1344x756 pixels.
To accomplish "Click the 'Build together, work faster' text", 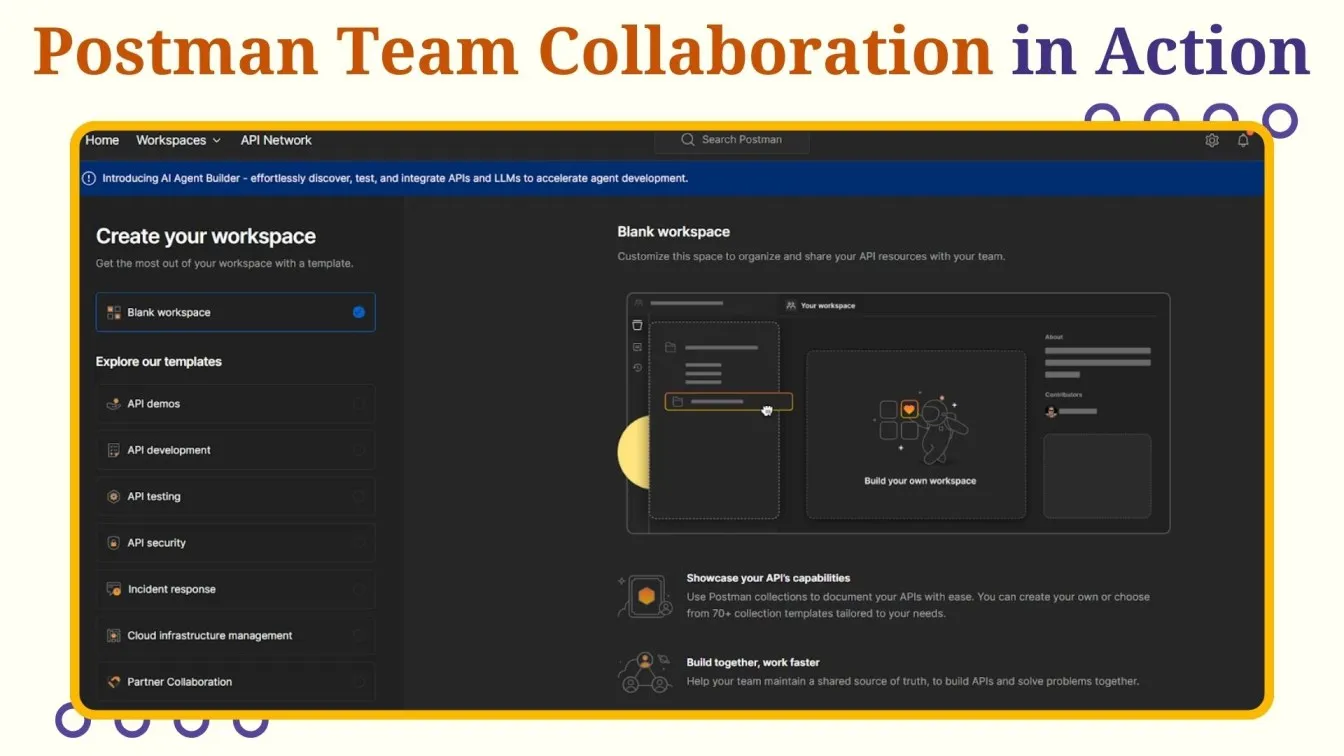I will pyautogui.click(x=753, y=662).
